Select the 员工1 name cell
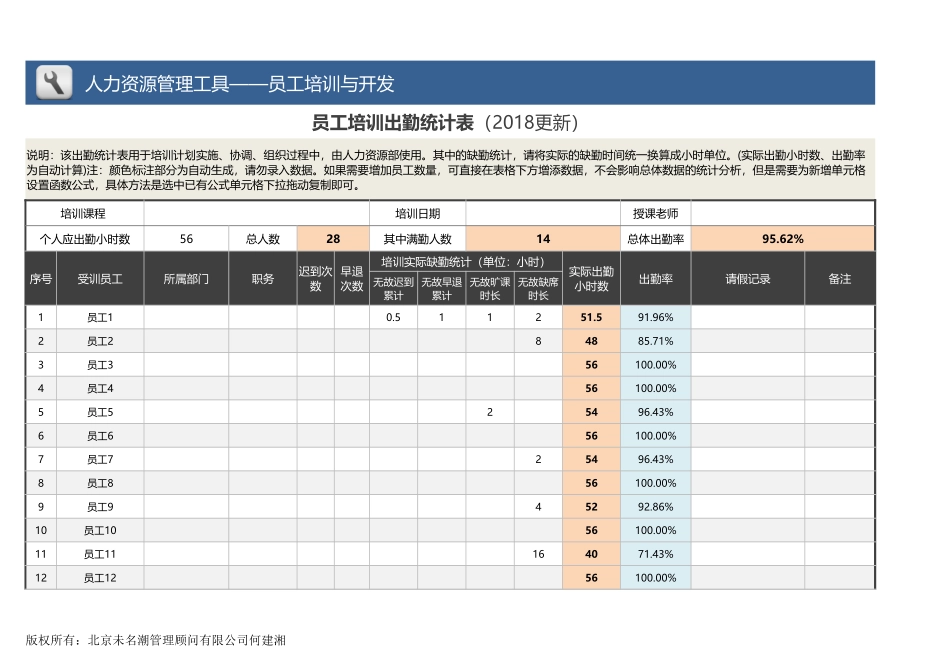 click(100, 317)
